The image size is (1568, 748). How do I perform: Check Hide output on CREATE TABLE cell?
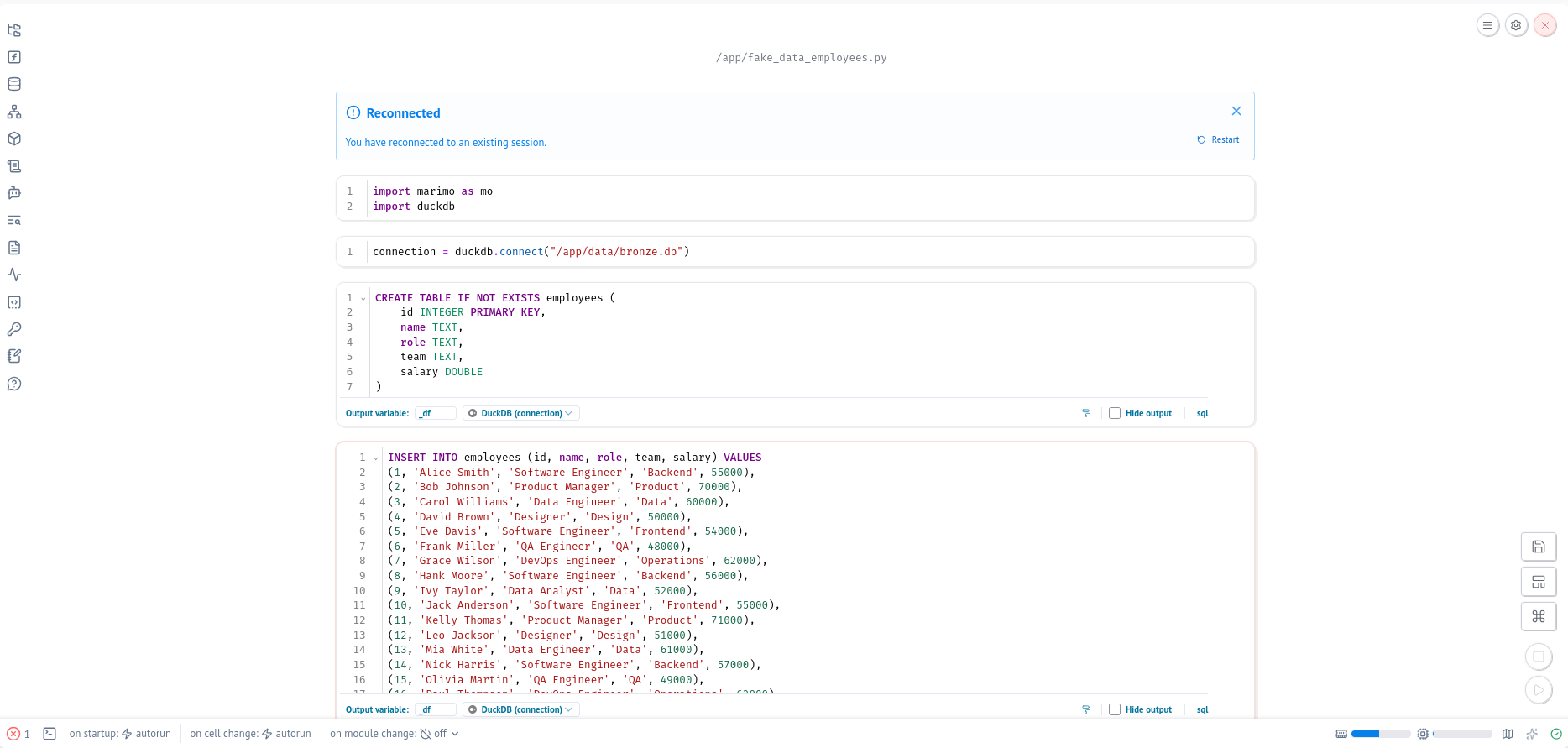click(1115, 413)
